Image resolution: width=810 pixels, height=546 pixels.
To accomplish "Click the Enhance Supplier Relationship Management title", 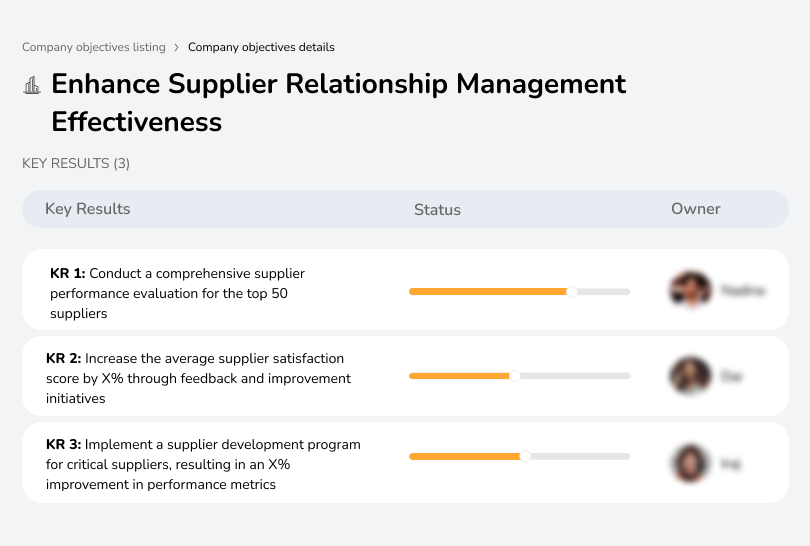I will 338,102.
